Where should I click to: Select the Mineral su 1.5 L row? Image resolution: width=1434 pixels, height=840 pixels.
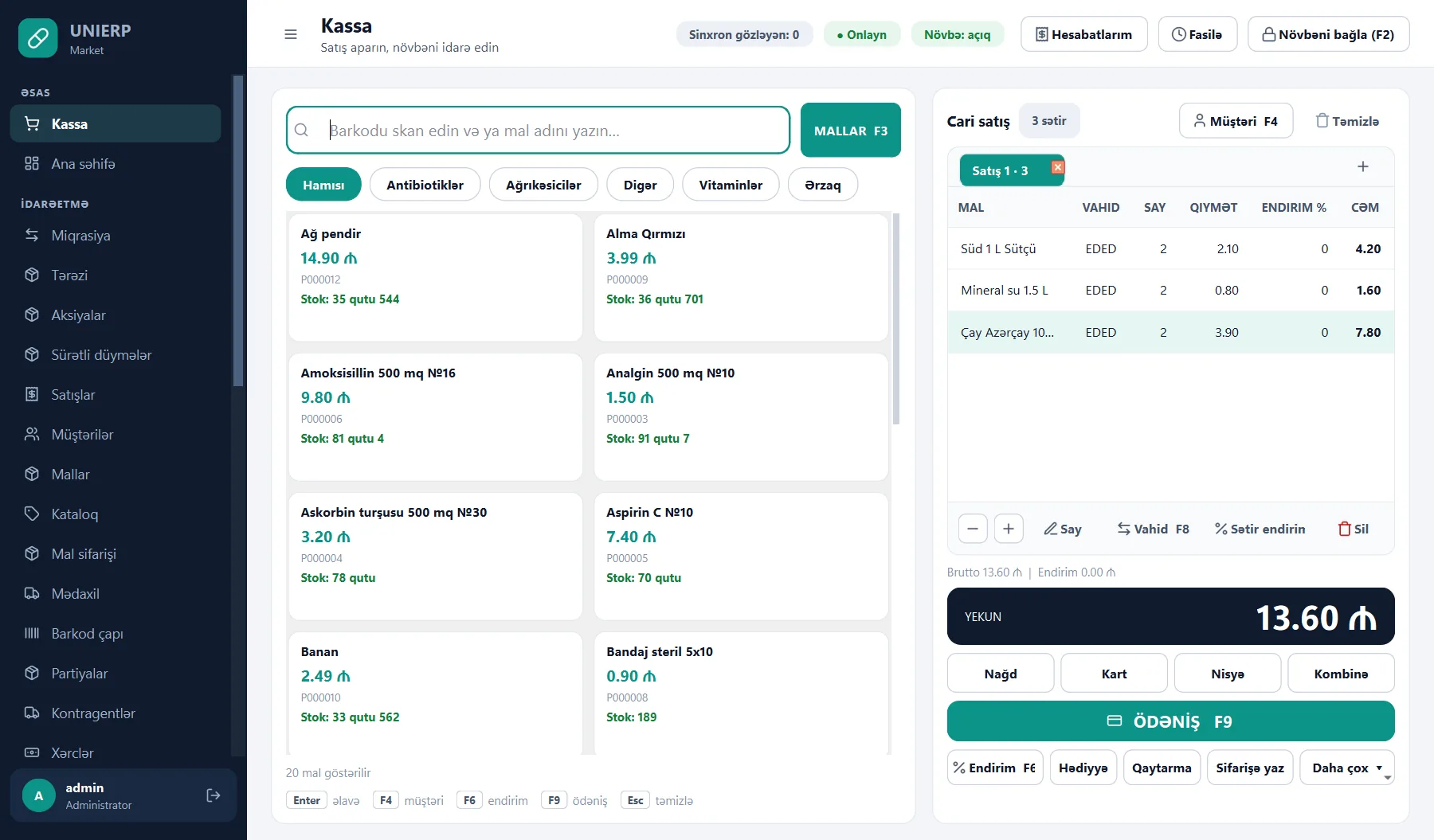click(x=1170, y=290)
